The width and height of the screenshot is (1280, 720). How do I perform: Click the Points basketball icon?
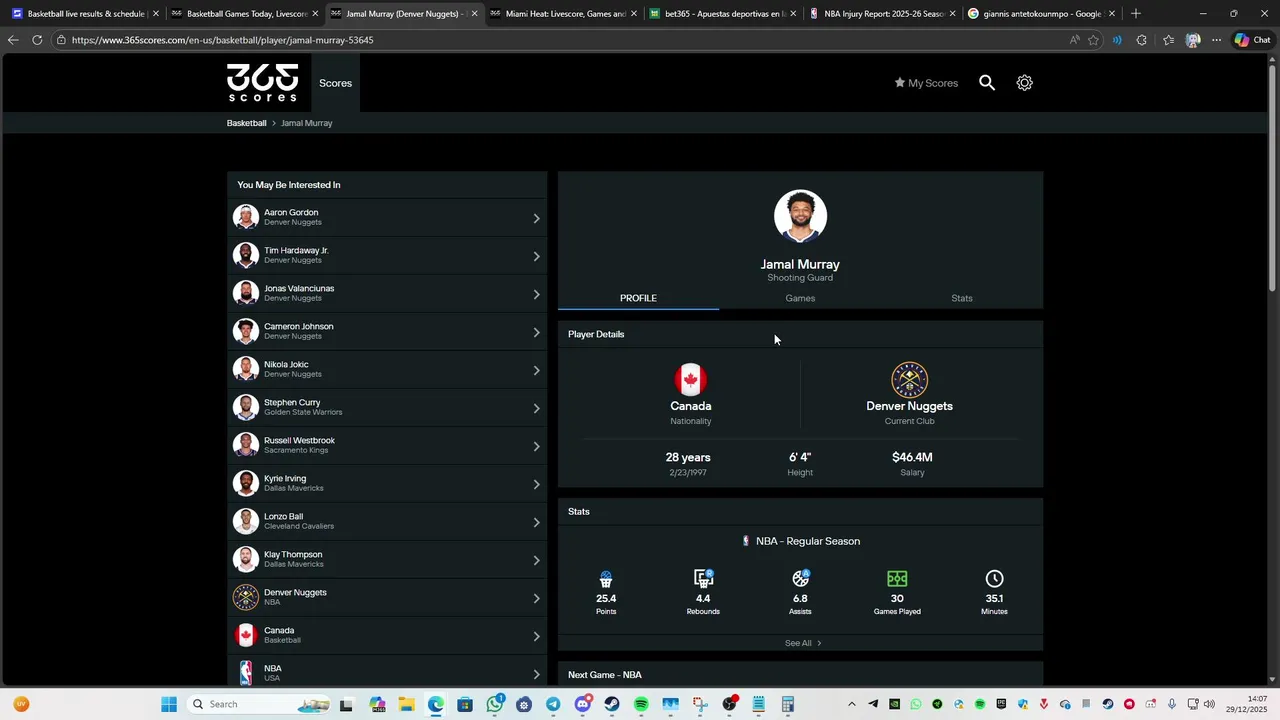(x=606, y=579)
